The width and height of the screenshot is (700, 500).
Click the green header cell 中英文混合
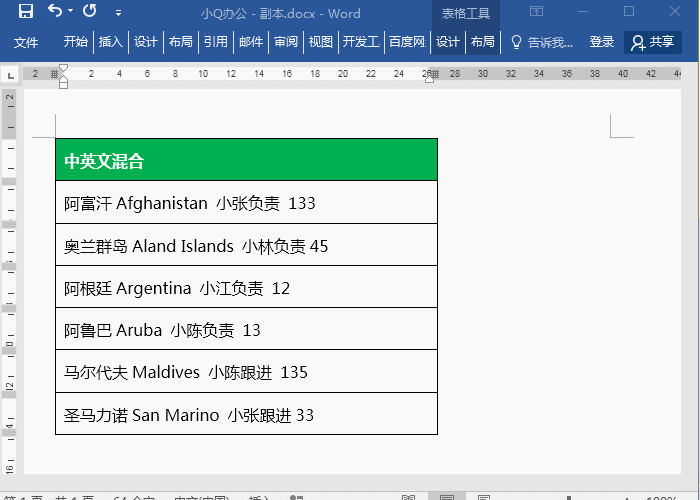246,160
